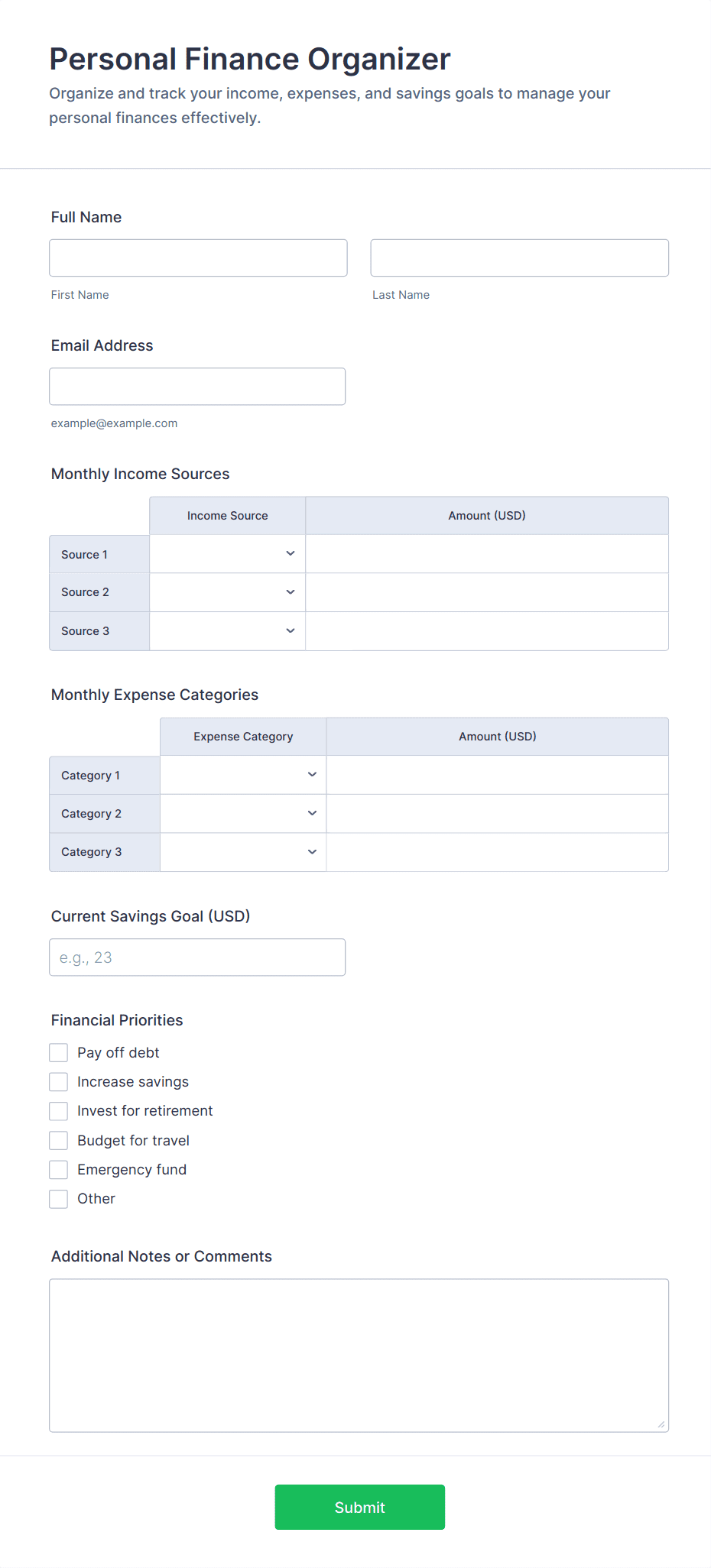Click the First Name input field
The height and width of the screenshot is (1568, 711).
(198, 258)
